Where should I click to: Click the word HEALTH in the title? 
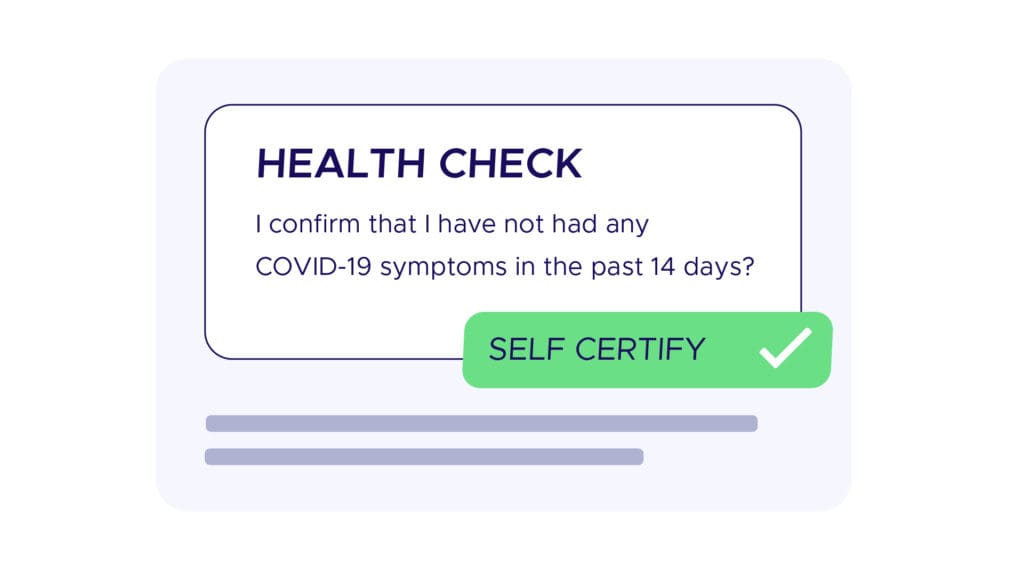coord(340,163)
